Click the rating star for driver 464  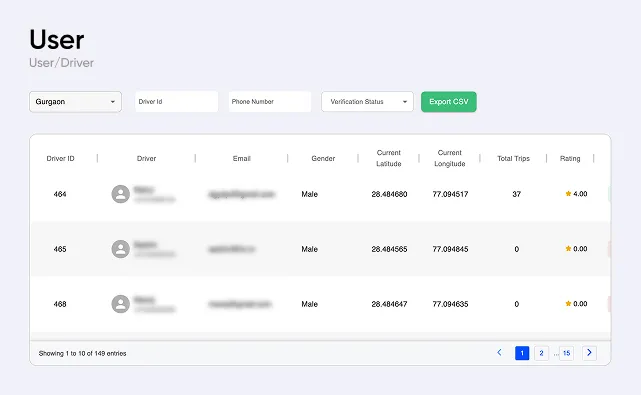click(568, 193)
